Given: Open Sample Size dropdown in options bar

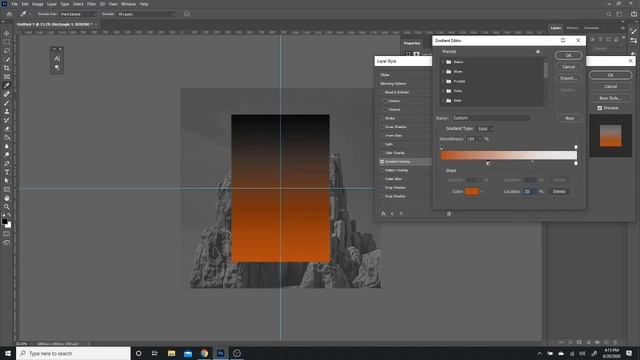Looking at the screenshot, I should point(78,14).
